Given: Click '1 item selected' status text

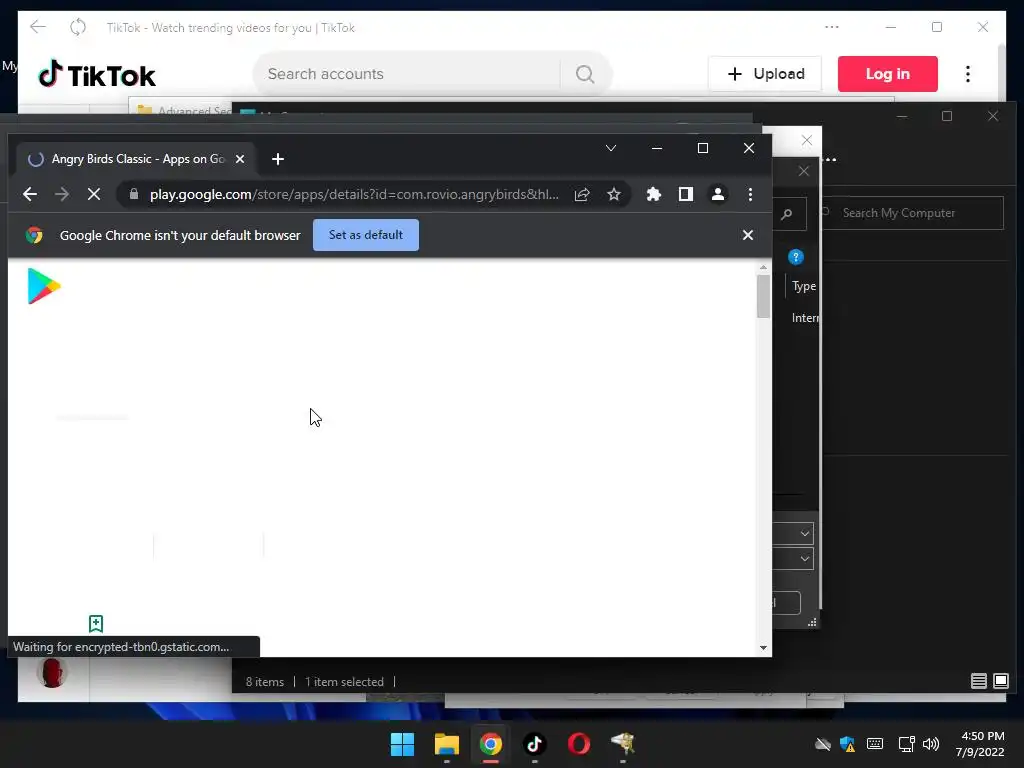Looking at the screenshot, I should pyautogui.click(x=344, y=682).
